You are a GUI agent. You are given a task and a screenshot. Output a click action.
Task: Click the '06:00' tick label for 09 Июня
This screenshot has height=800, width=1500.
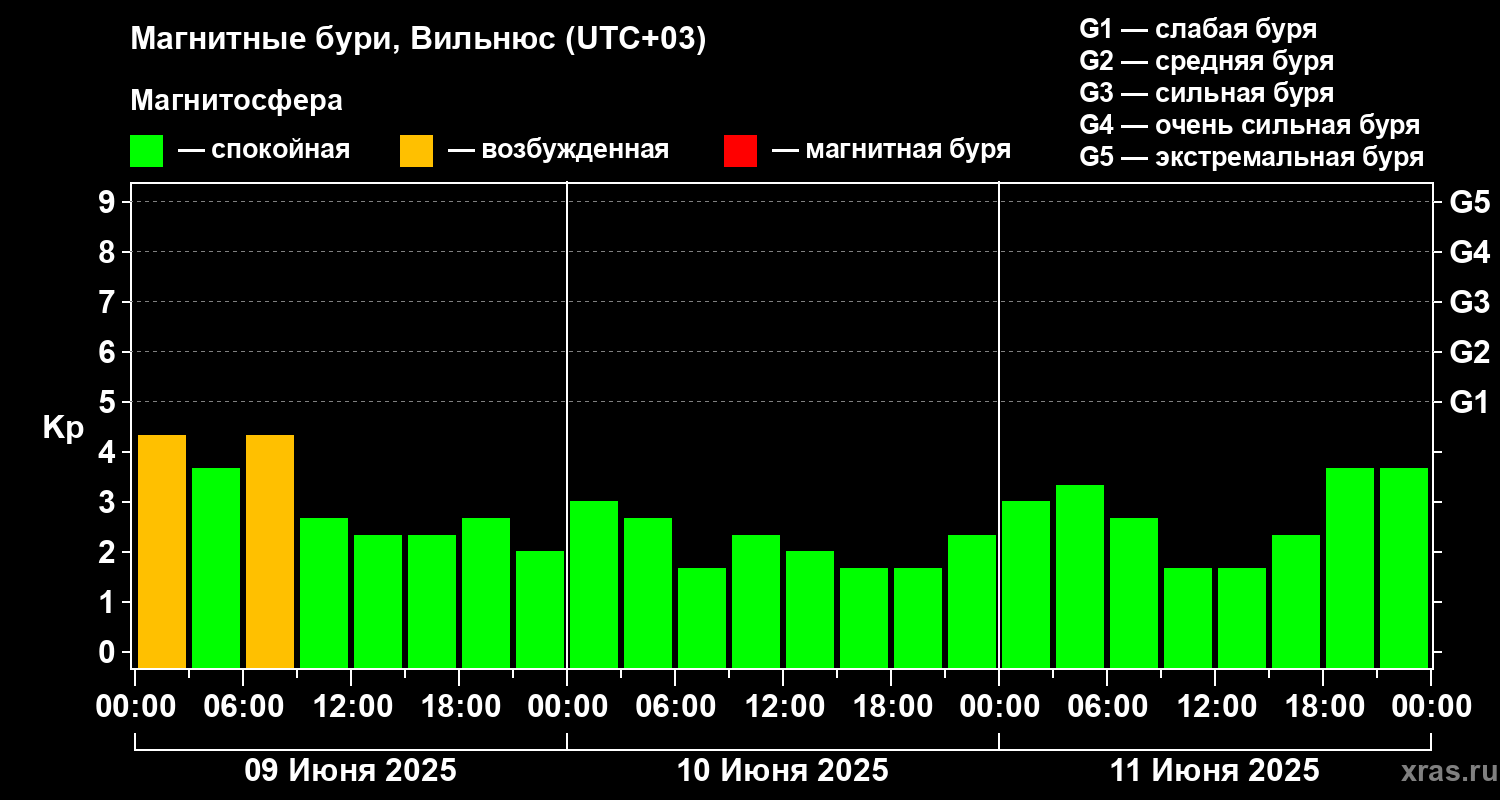[243, 707]
